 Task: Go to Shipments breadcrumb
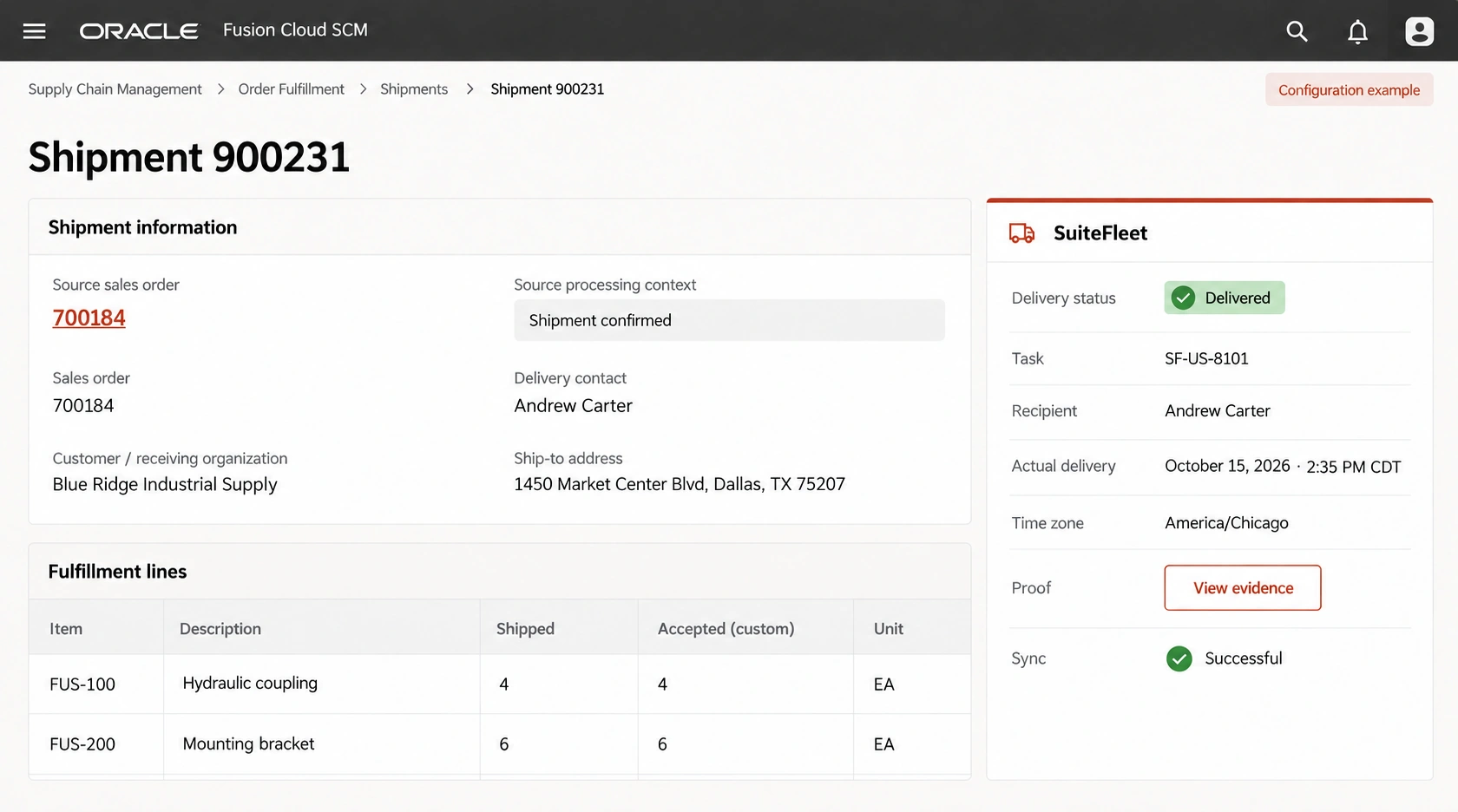click(x=414, y=89)
